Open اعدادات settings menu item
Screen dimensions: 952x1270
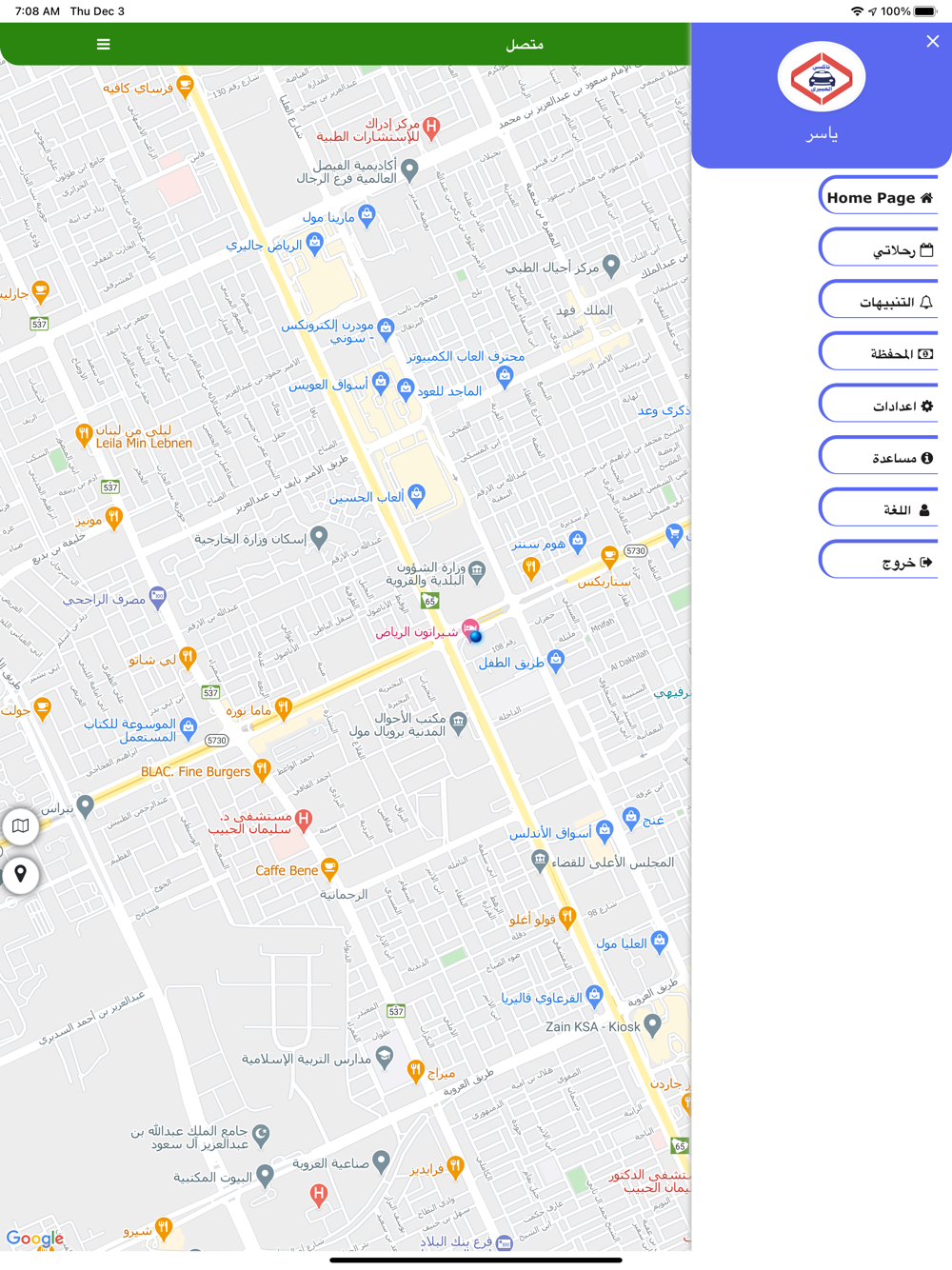click(x=879, y=406)
